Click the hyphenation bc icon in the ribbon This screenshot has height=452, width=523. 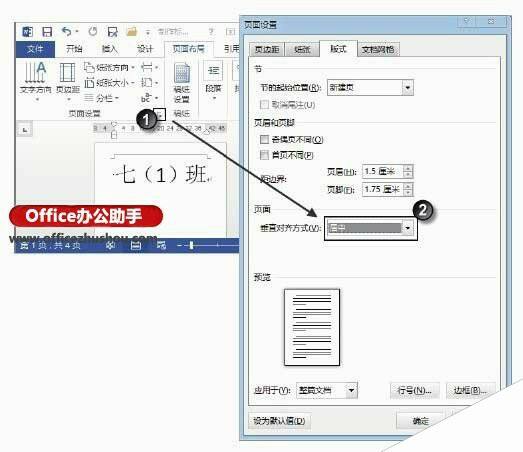pos(146,98)
